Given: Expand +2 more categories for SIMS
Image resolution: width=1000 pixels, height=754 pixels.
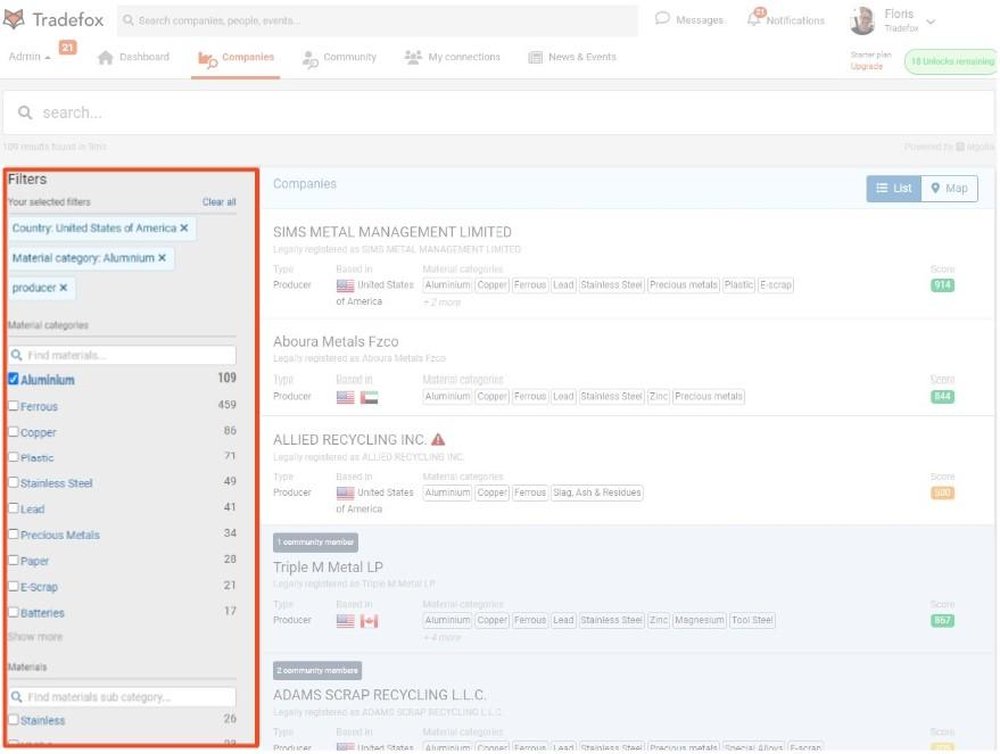Looking at the screenshot, I should (x=442, y=302).
